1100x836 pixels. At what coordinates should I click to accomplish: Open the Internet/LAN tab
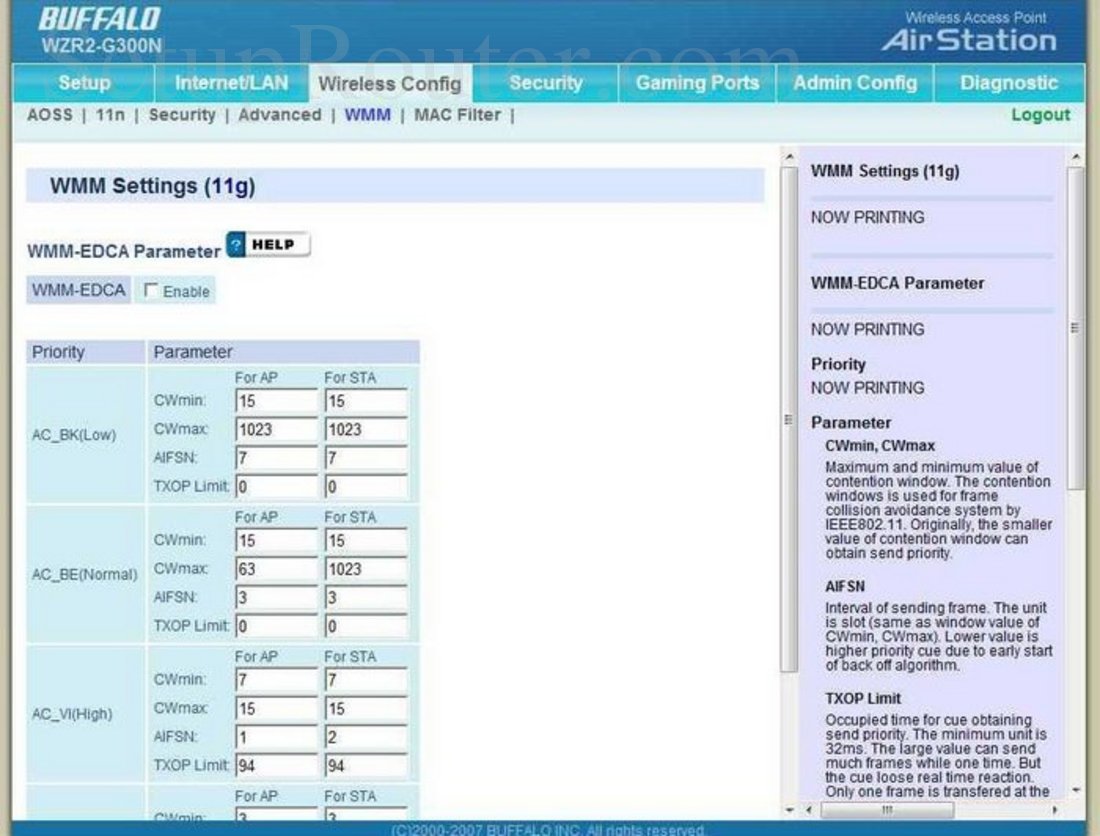227,84
